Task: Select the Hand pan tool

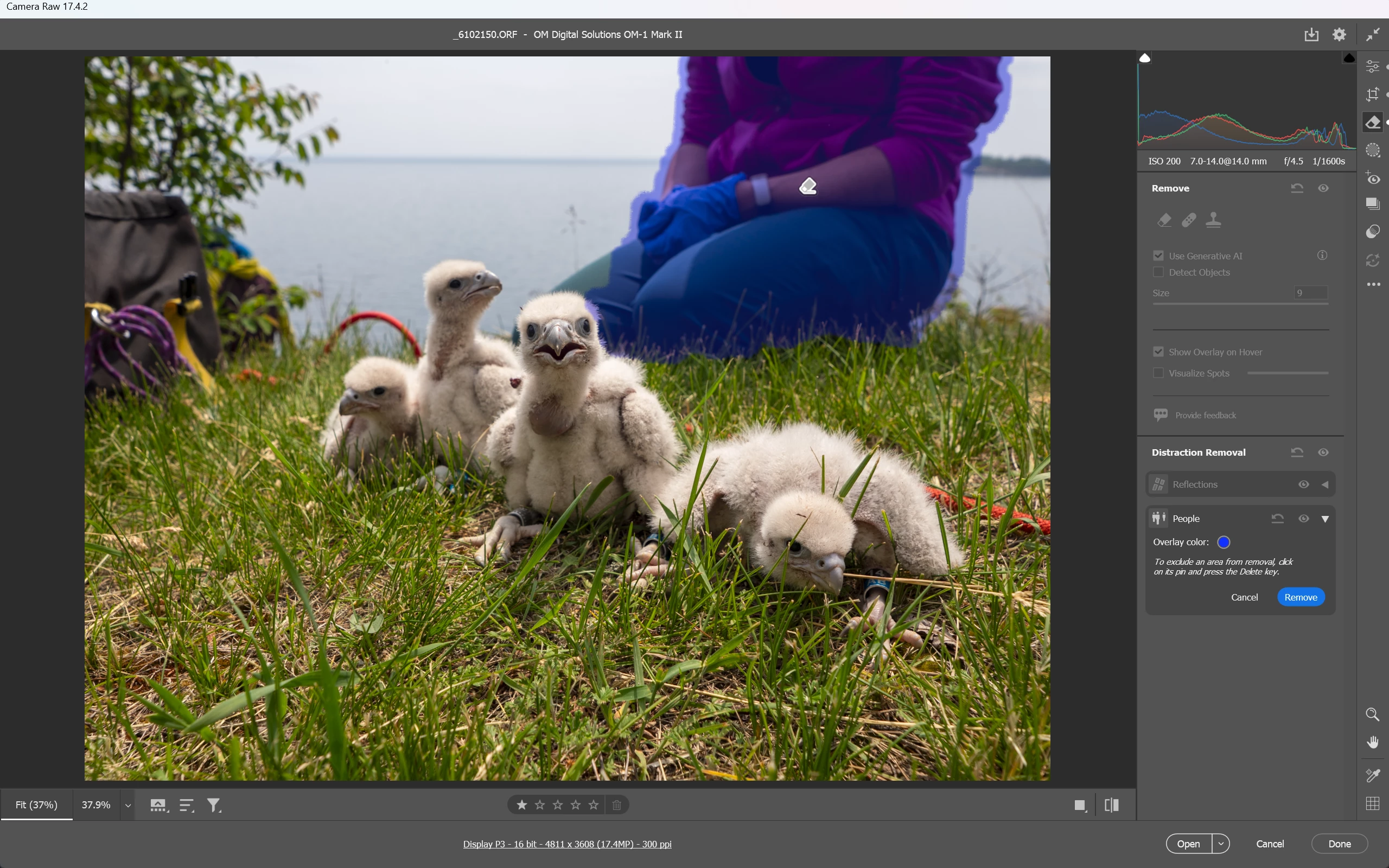Action: pos(1372,742)
